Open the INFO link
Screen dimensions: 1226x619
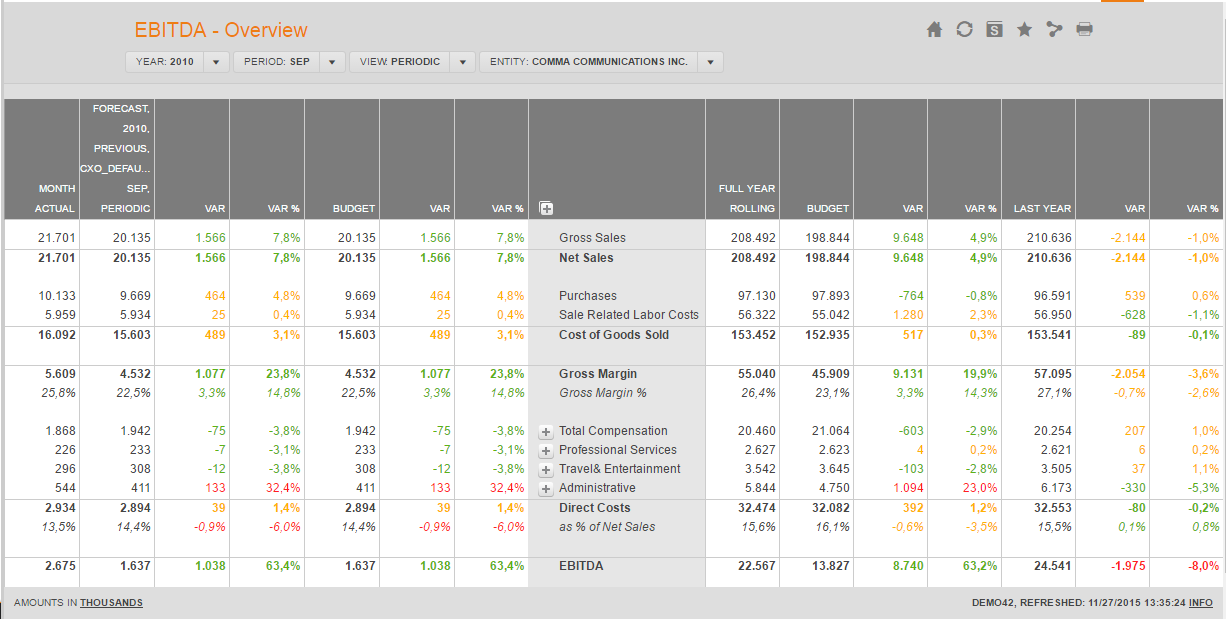coord(1200,603)
